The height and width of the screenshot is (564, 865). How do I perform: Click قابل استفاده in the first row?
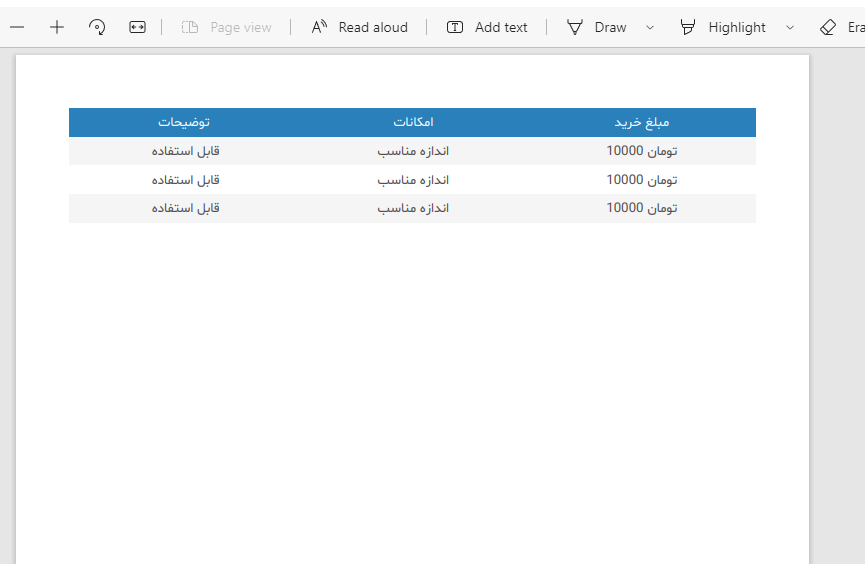(x=185, y=151)
